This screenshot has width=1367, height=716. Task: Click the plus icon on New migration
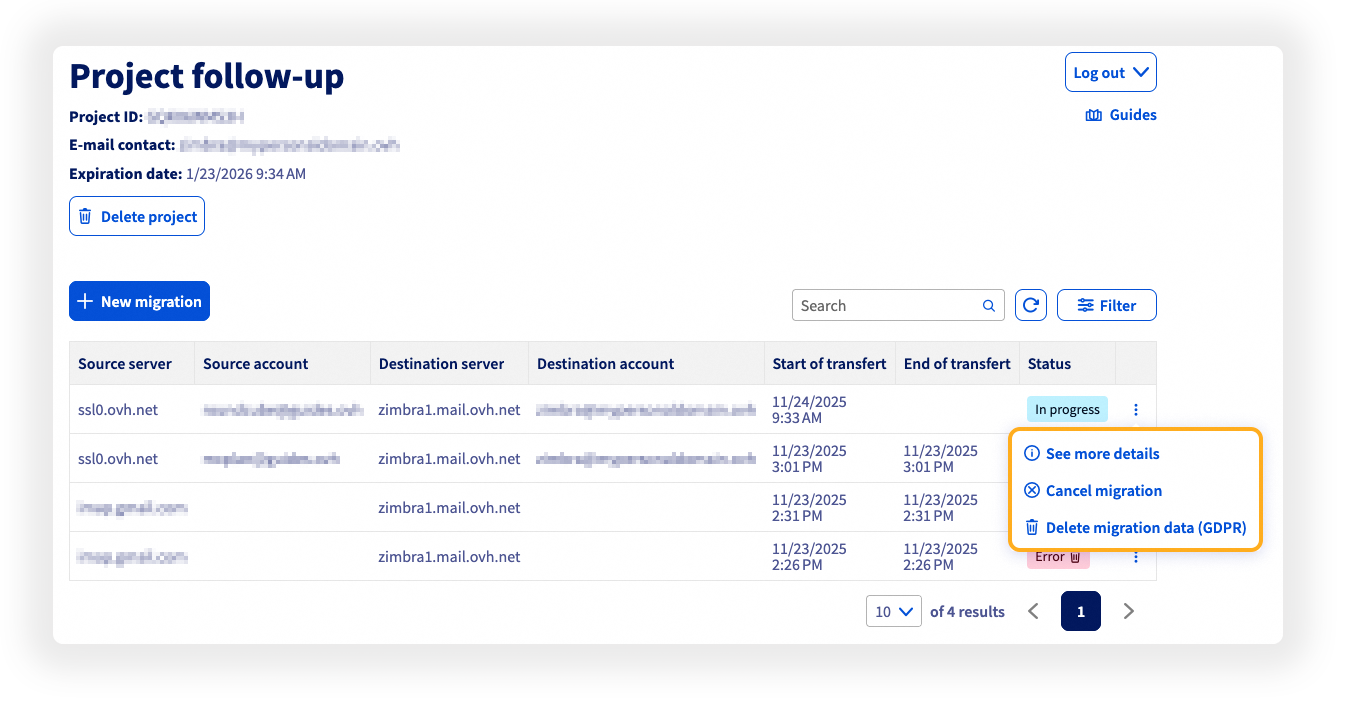point(84,300)
